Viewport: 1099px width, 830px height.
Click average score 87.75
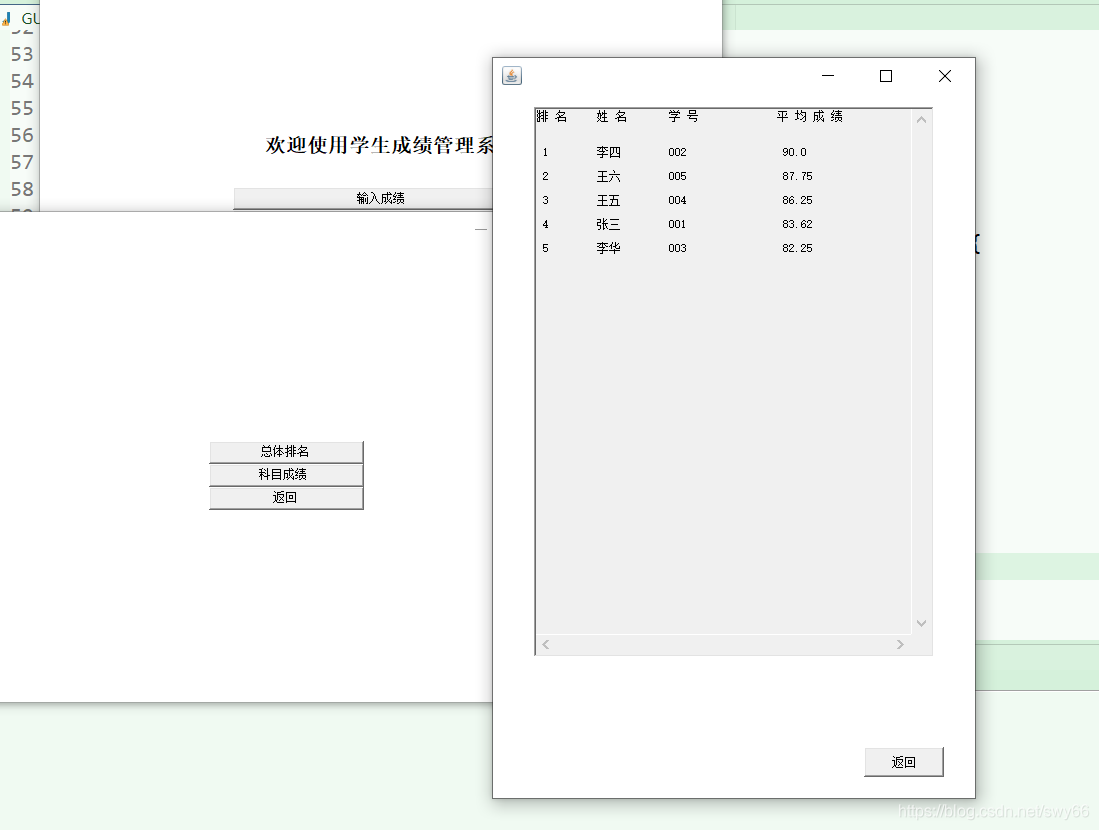[x=798, y=176]
